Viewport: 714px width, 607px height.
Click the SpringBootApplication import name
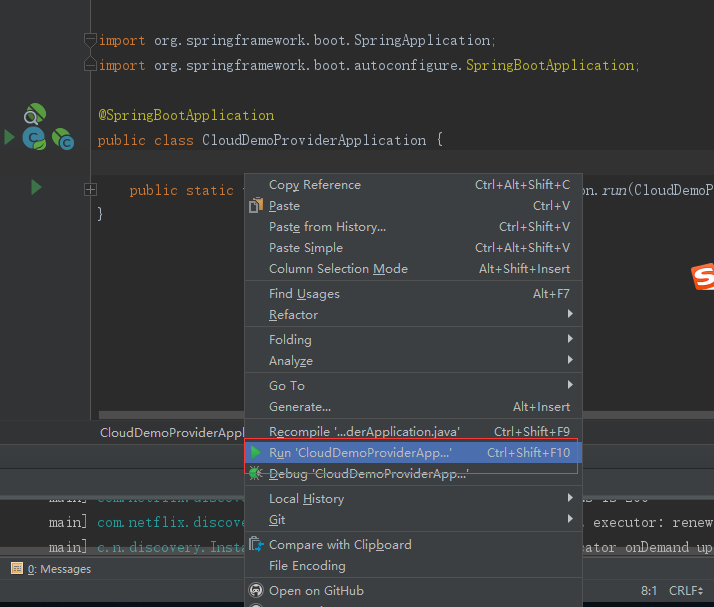[550, 65]
